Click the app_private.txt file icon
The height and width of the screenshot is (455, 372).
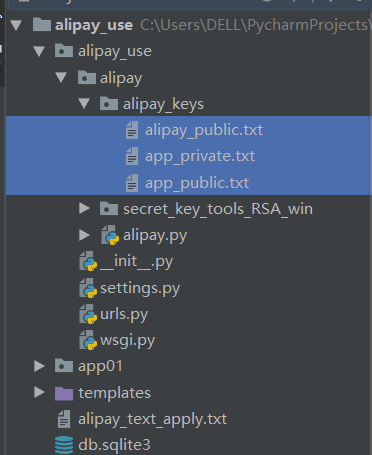coord(132,156)
